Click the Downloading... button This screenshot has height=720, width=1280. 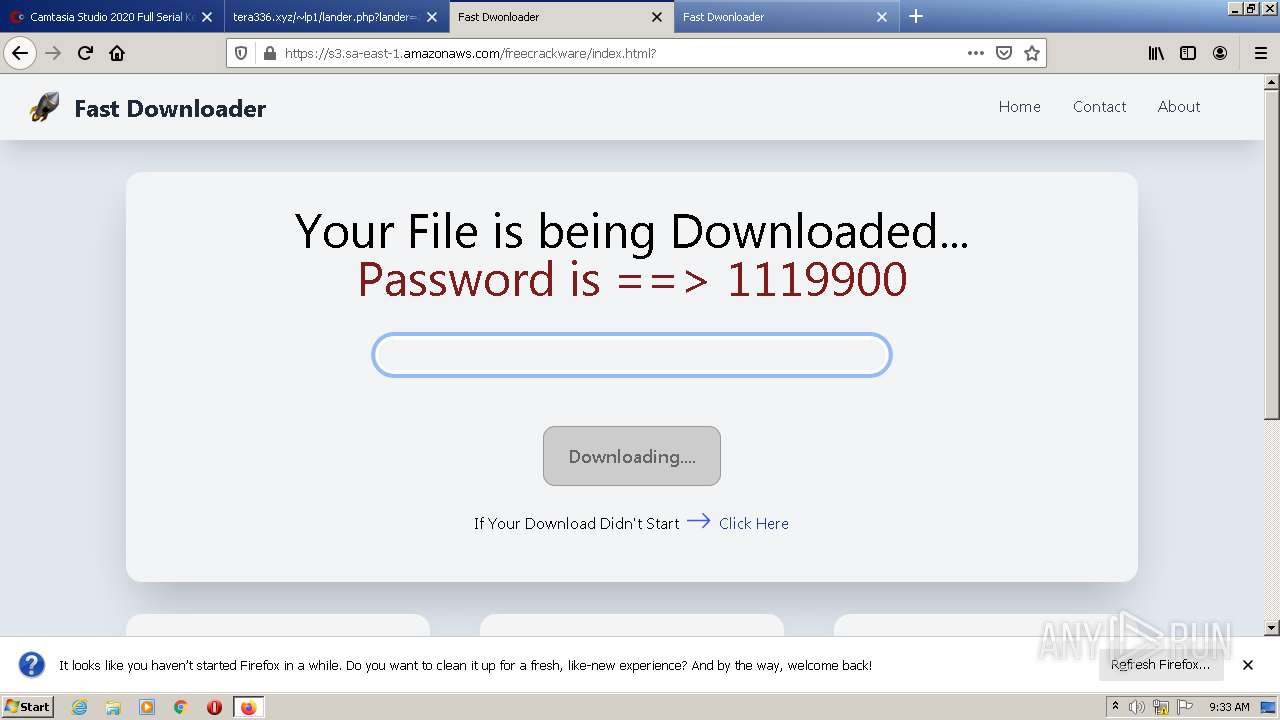pyautogui.click(x=632, y=456)
